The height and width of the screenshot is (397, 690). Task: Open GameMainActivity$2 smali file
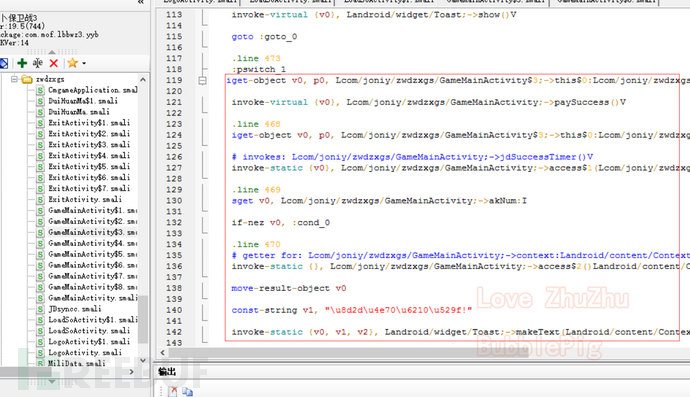(92, 221)
